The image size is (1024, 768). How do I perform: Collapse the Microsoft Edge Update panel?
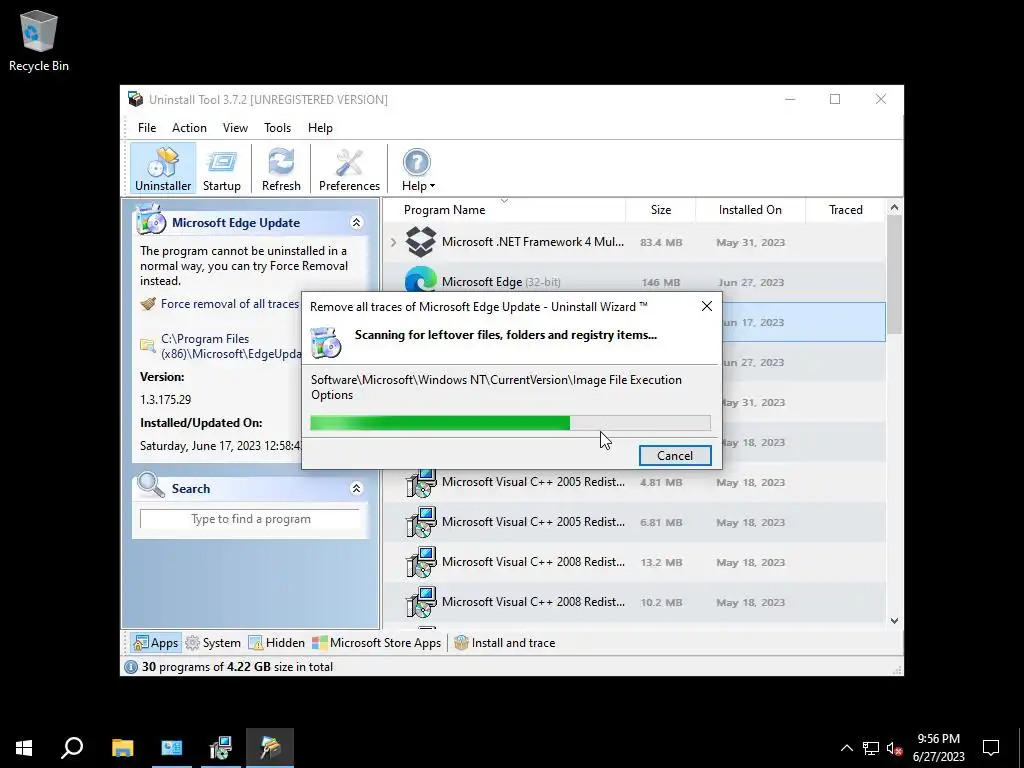(357, 223)
